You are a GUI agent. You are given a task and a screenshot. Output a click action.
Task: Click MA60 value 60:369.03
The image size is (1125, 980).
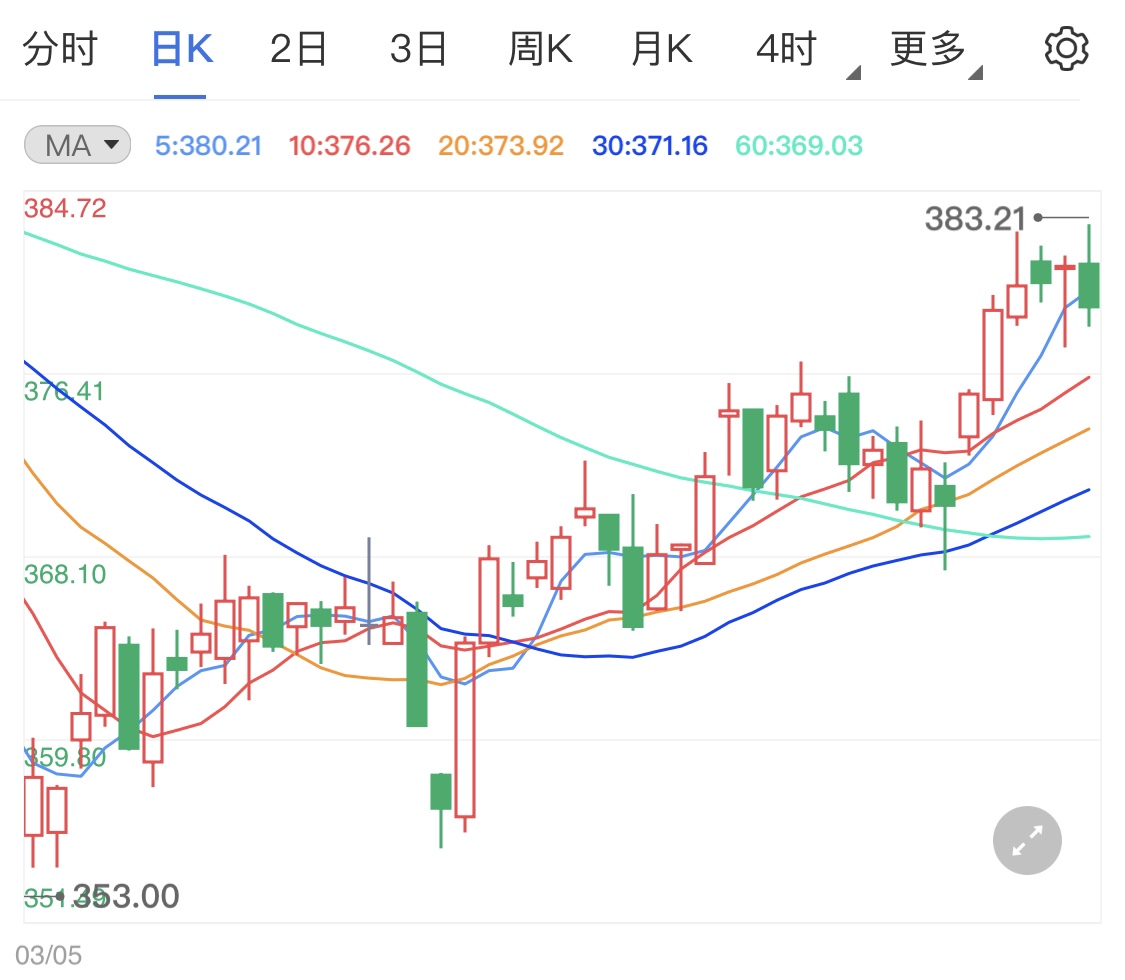tap(799, 146)
